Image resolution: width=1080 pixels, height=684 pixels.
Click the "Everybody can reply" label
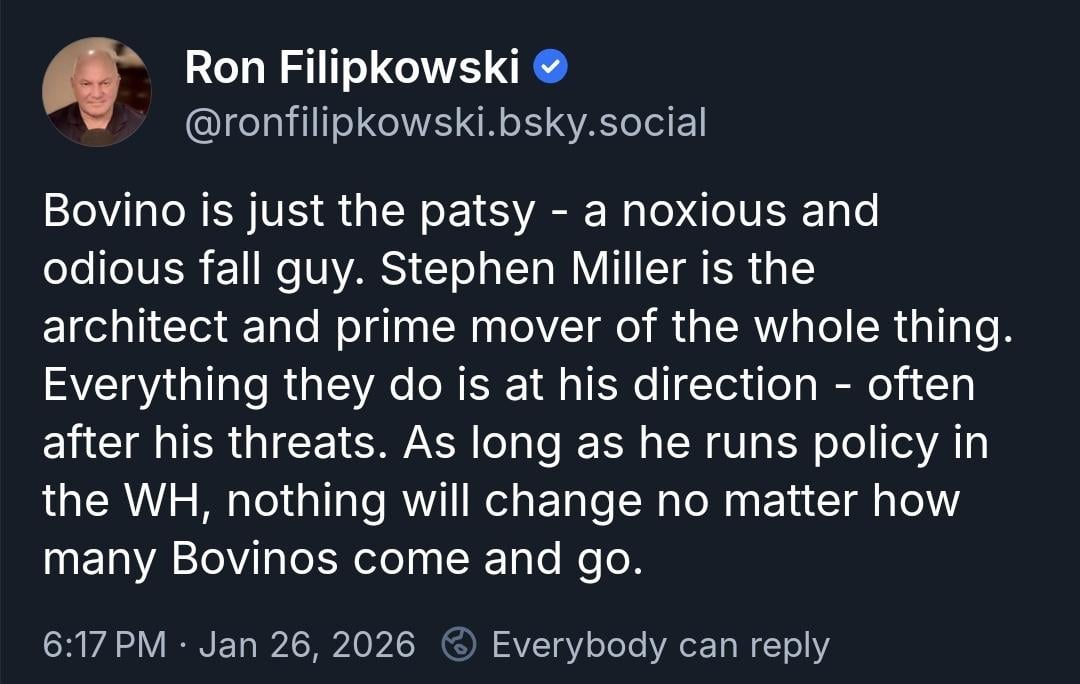pyautogui.click(x=660, y=644)
